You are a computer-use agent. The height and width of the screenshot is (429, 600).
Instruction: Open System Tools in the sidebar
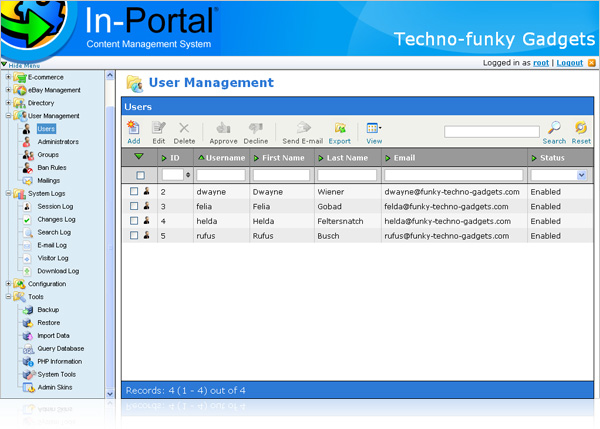(57, 374)
